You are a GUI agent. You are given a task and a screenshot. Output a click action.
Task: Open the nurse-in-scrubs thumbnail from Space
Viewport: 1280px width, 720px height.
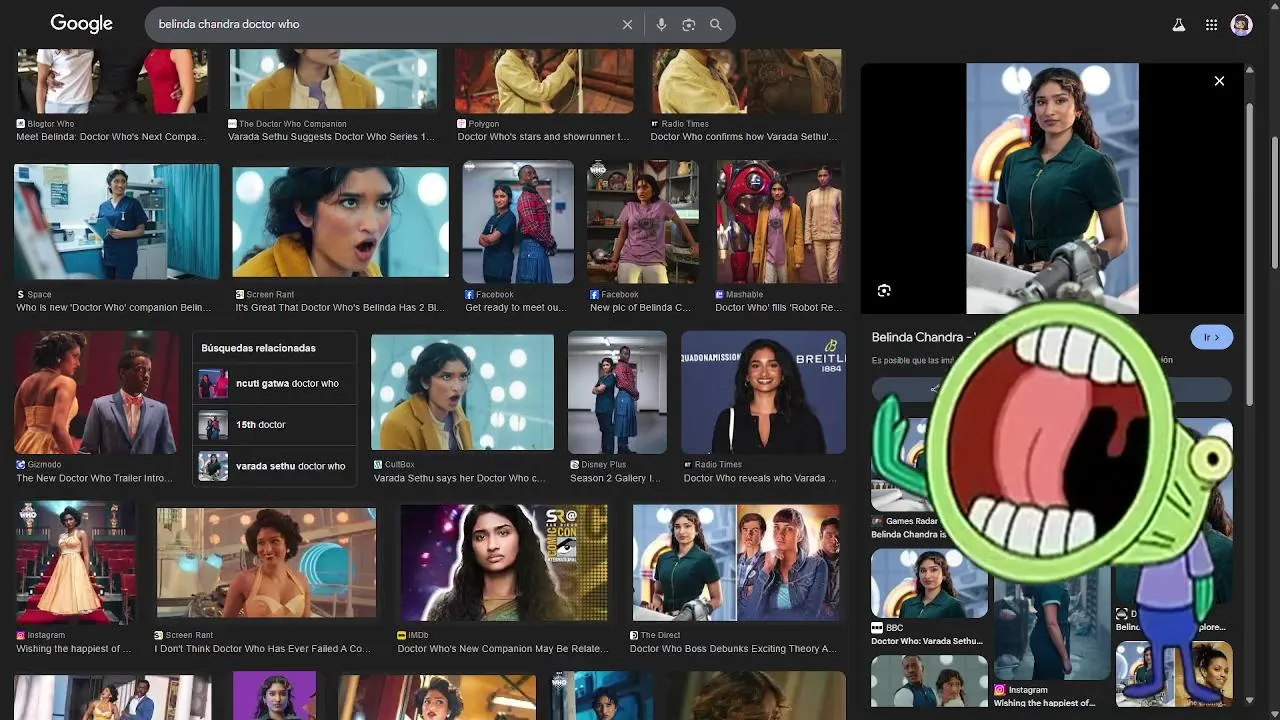(117, 222)
